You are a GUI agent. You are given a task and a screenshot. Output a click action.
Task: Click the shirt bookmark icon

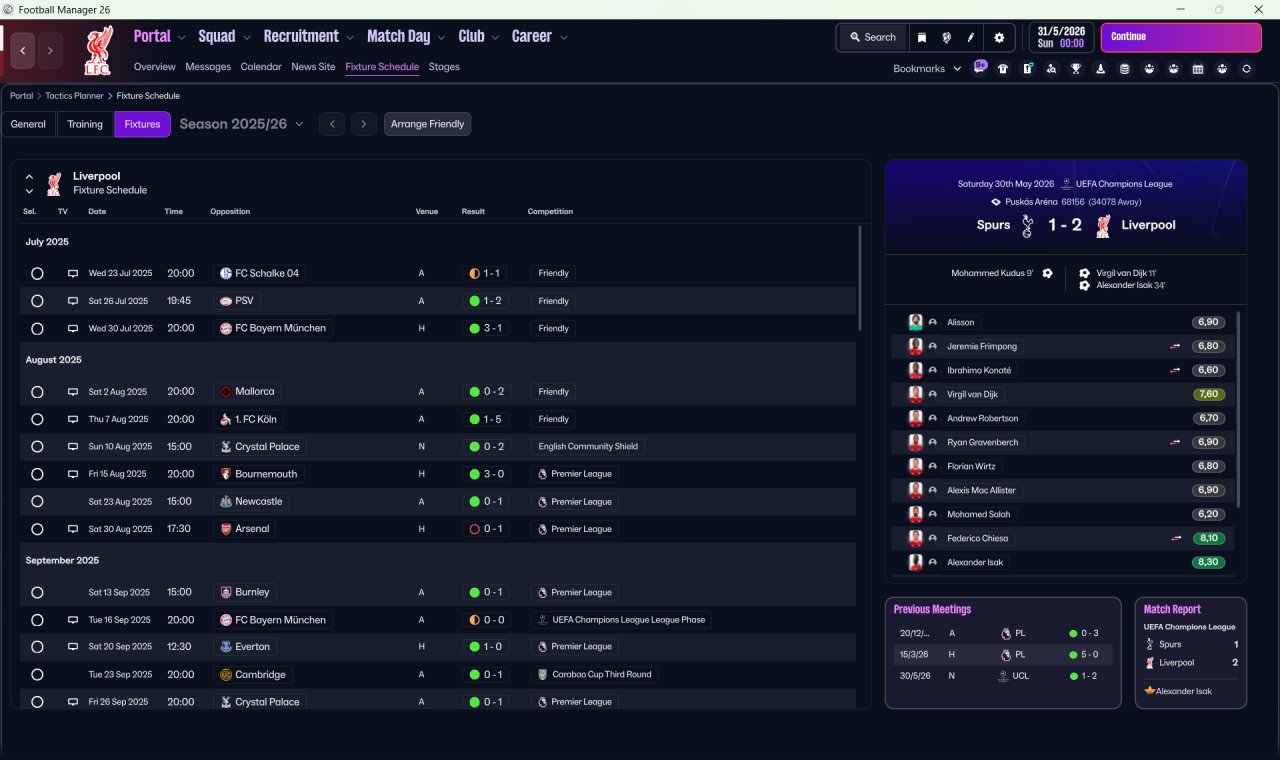pos(1003,69)
